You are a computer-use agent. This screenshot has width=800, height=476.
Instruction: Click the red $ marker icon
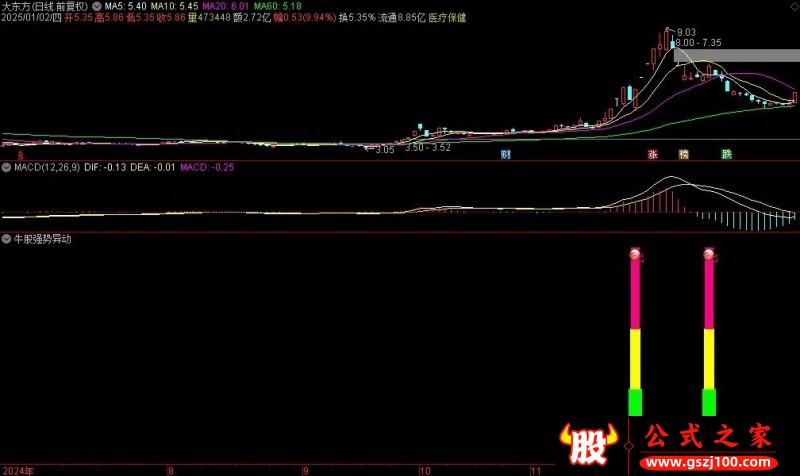pyautogui.click(x=20, y=155)
